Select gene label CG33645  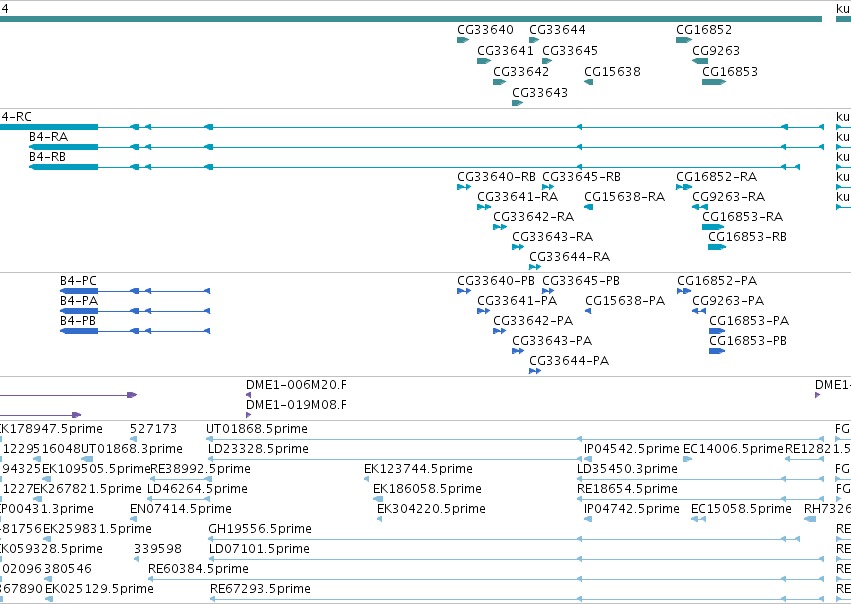point(570,50)
